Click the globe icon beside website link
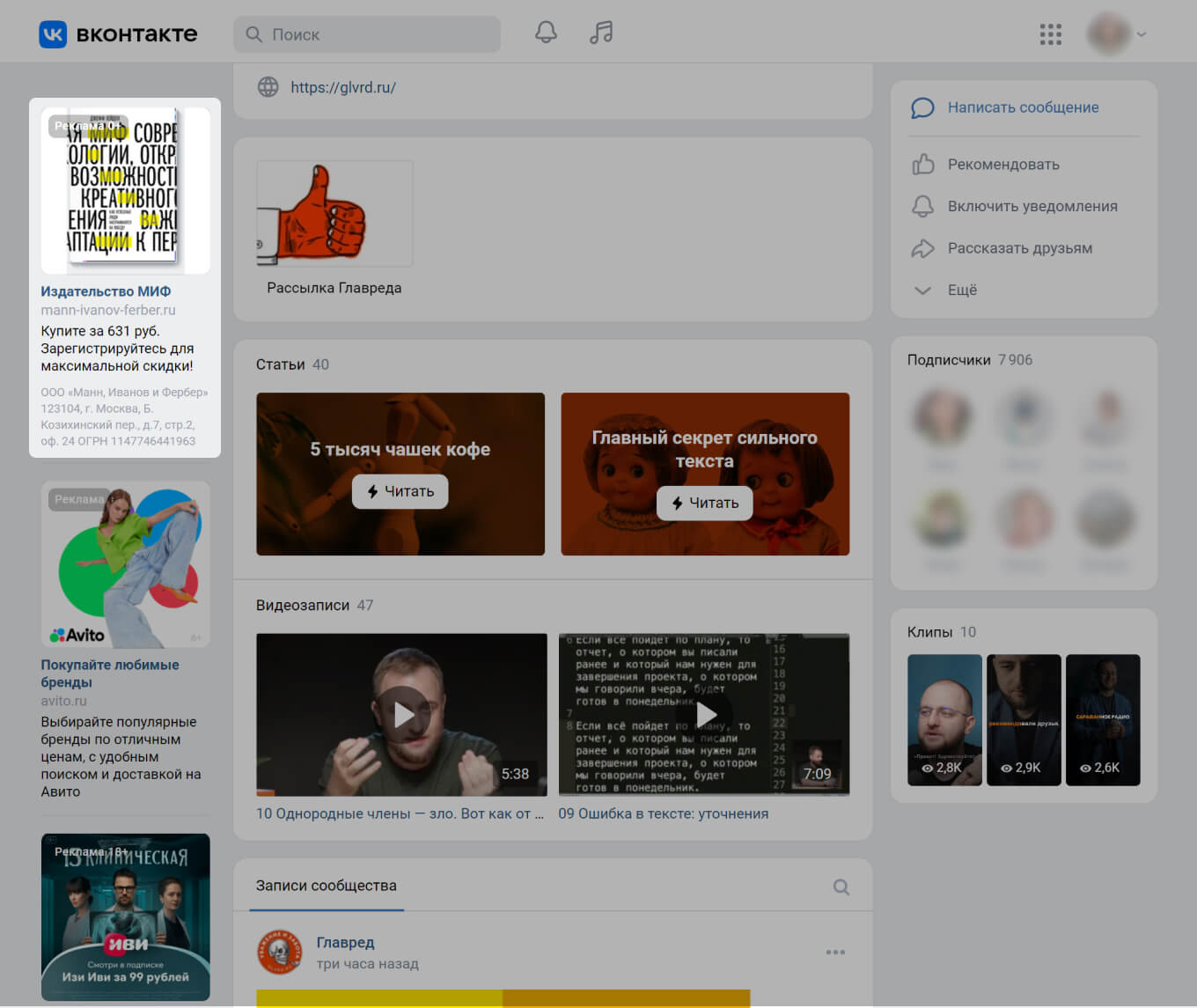This screenshot has width=1197, height=1008. [268, 87]
